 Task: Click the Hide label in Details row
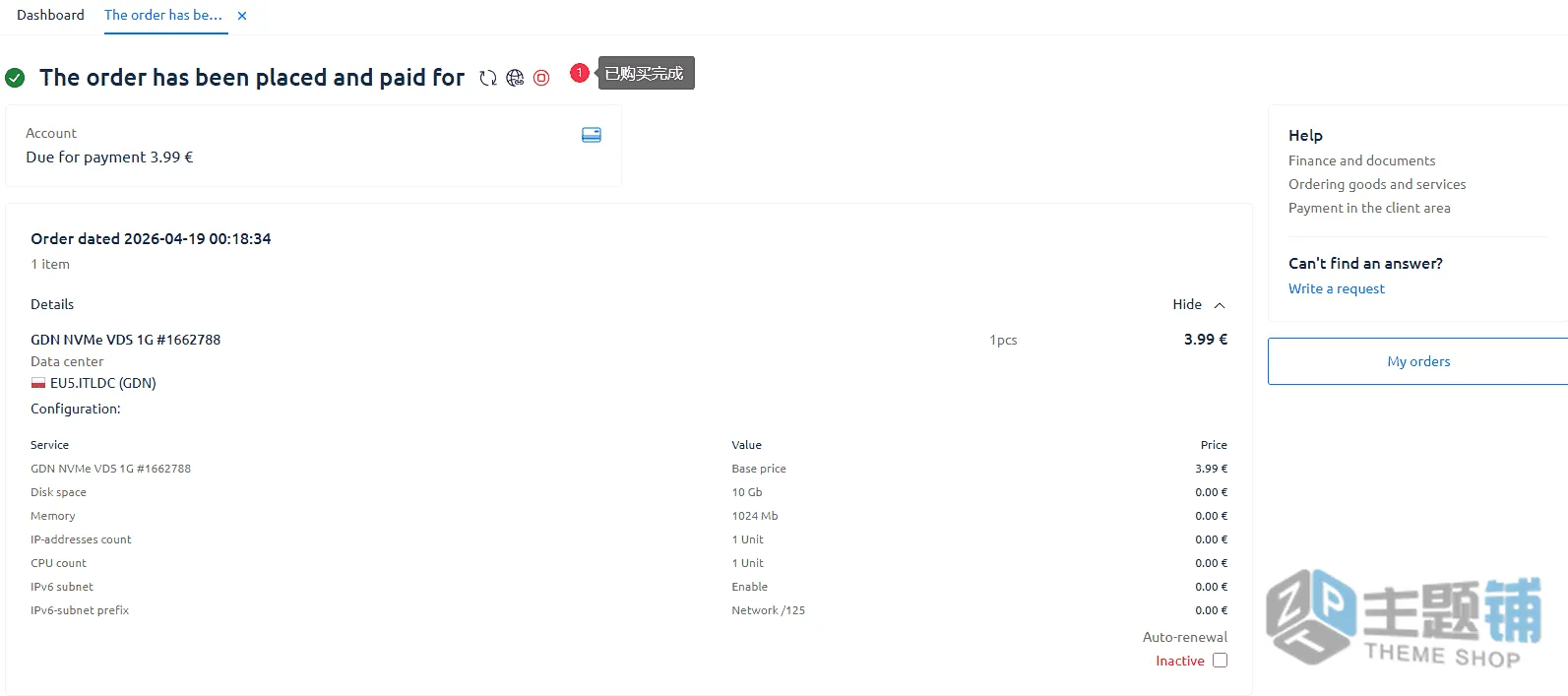pos(1187,304)
